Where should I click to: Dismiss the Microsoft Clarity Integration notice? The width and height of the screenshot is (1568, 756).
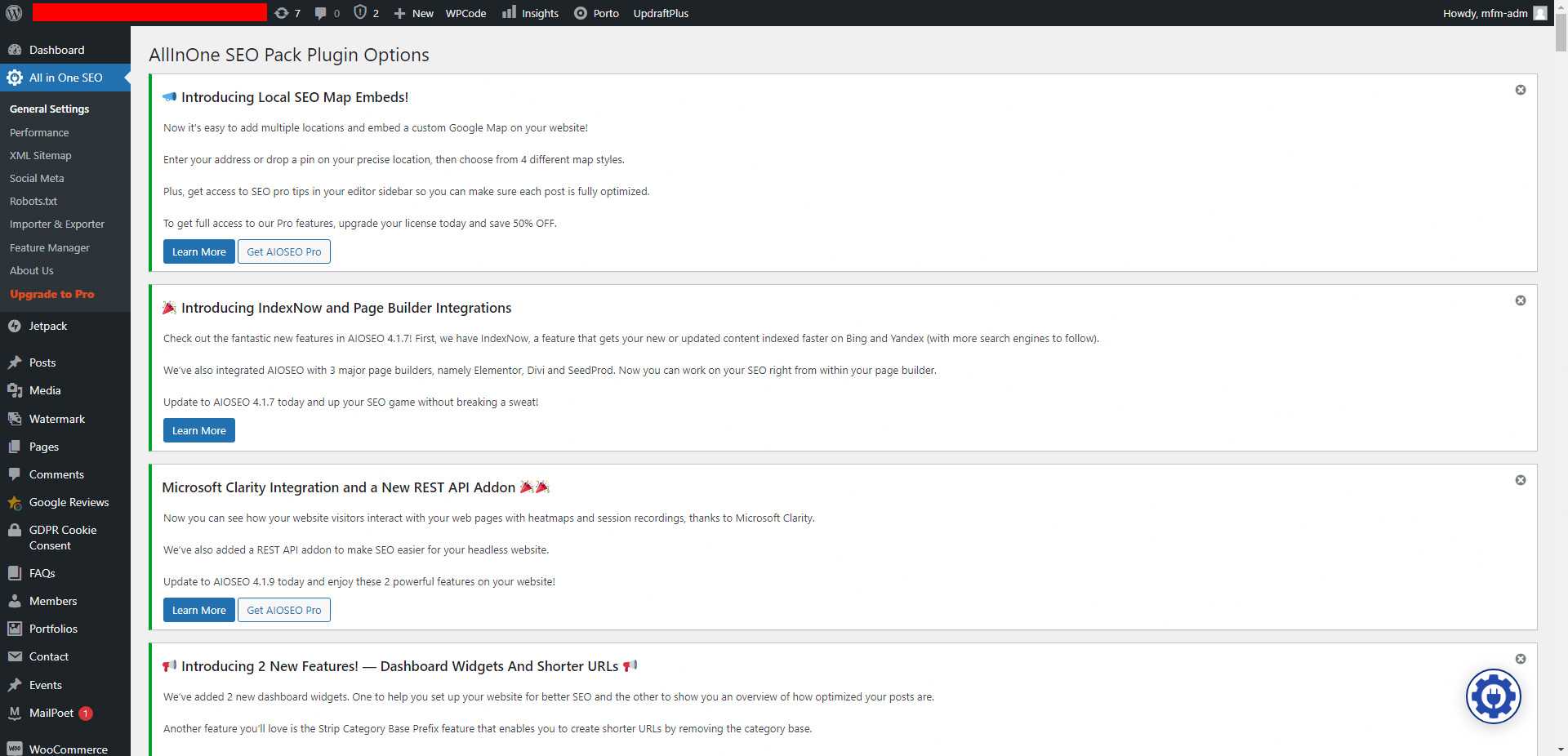tap(1521, 480)
